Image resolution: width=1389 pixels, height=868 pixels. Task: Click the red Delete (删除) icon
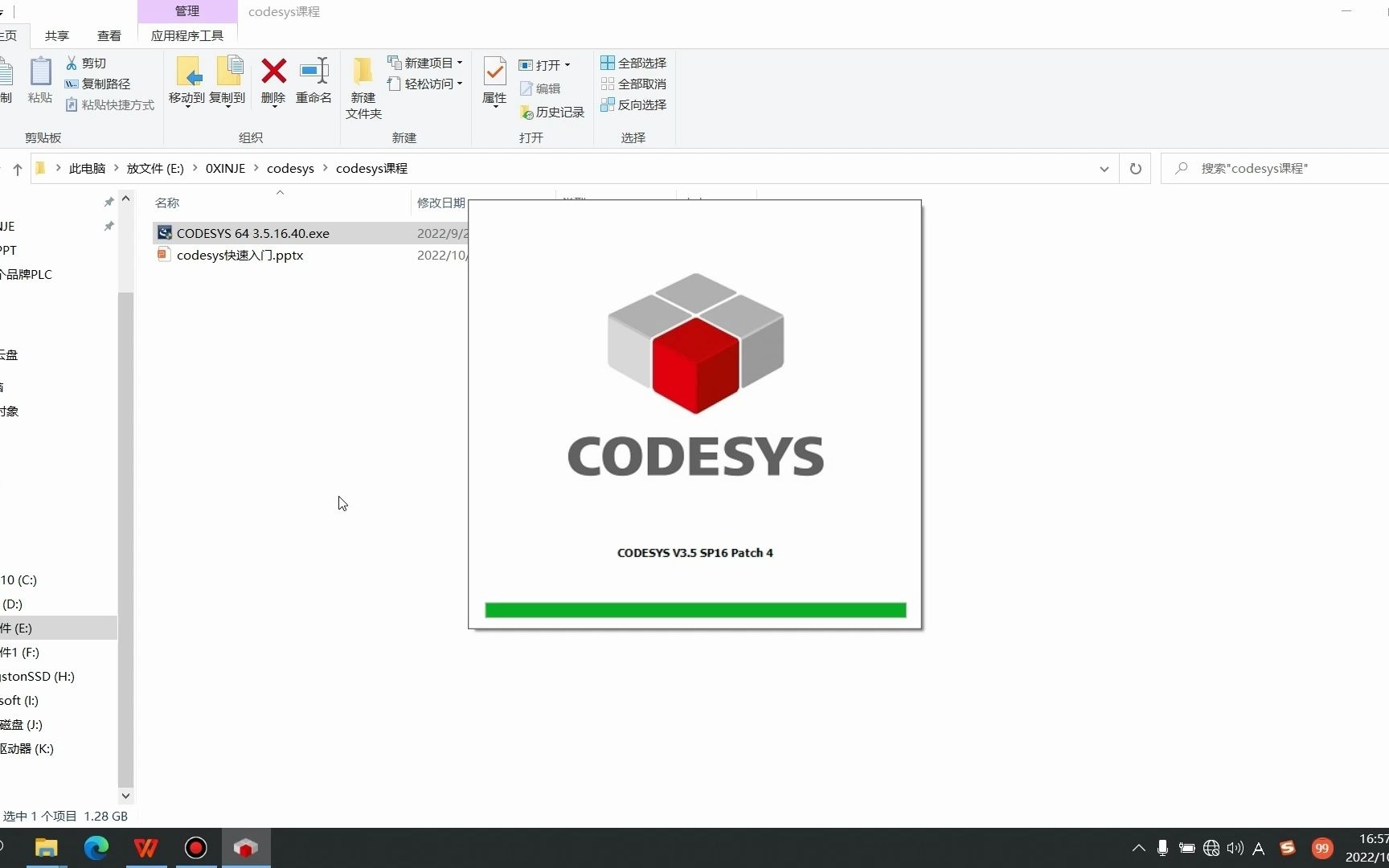click(273, 71)
